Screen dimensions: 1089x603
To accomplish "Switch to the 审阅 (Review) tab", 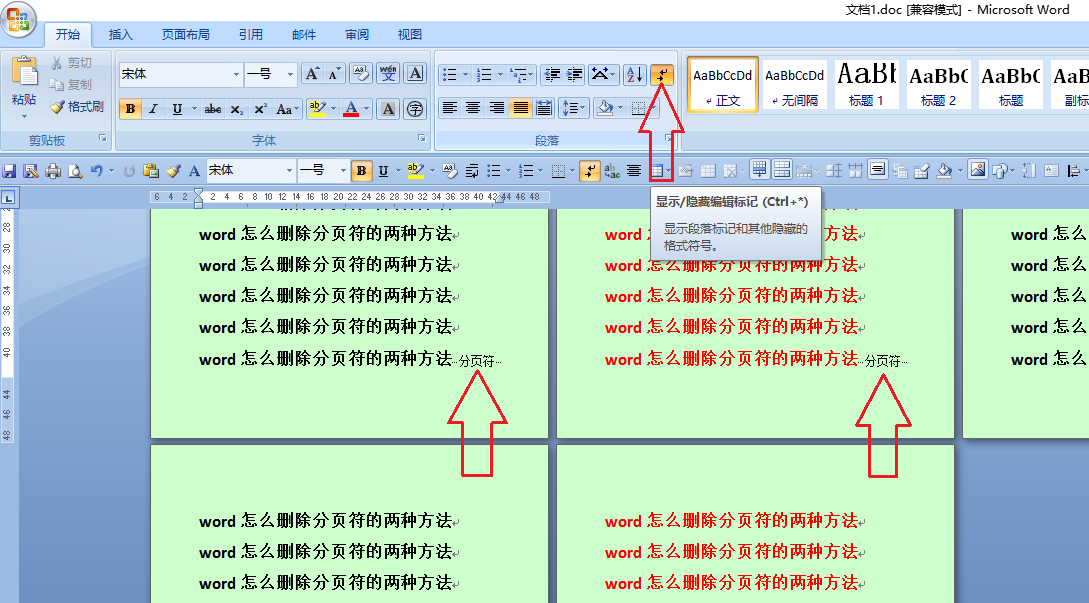I will point(356,34).
